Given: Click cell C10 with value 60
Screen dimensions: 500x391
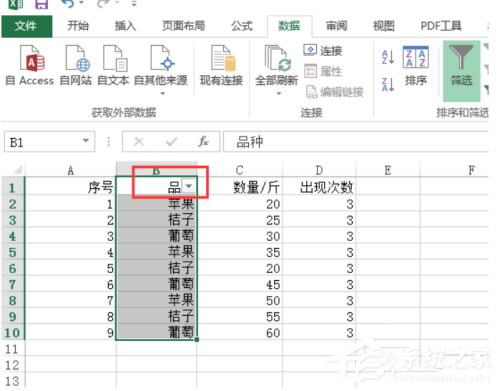Looking at the screenshot, I should pyautogui.click(x=239, y=332).
